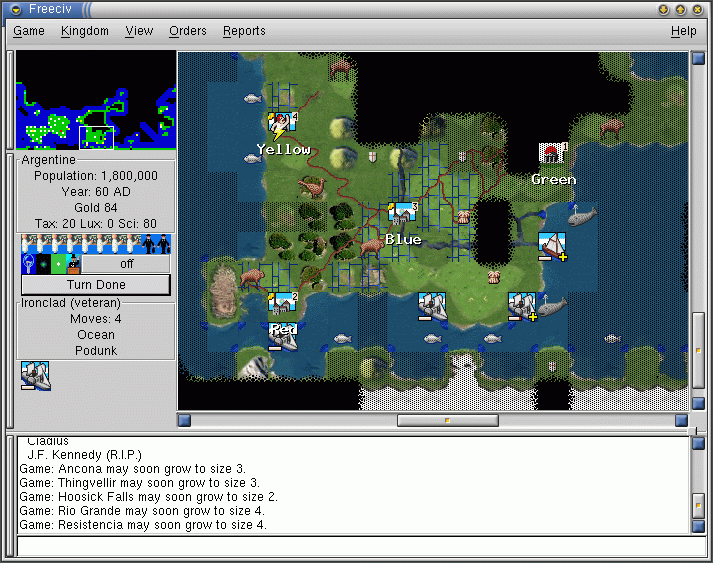Click the Yellow city on the map
This screenshot has height=563, width=713.
[283, 127]
